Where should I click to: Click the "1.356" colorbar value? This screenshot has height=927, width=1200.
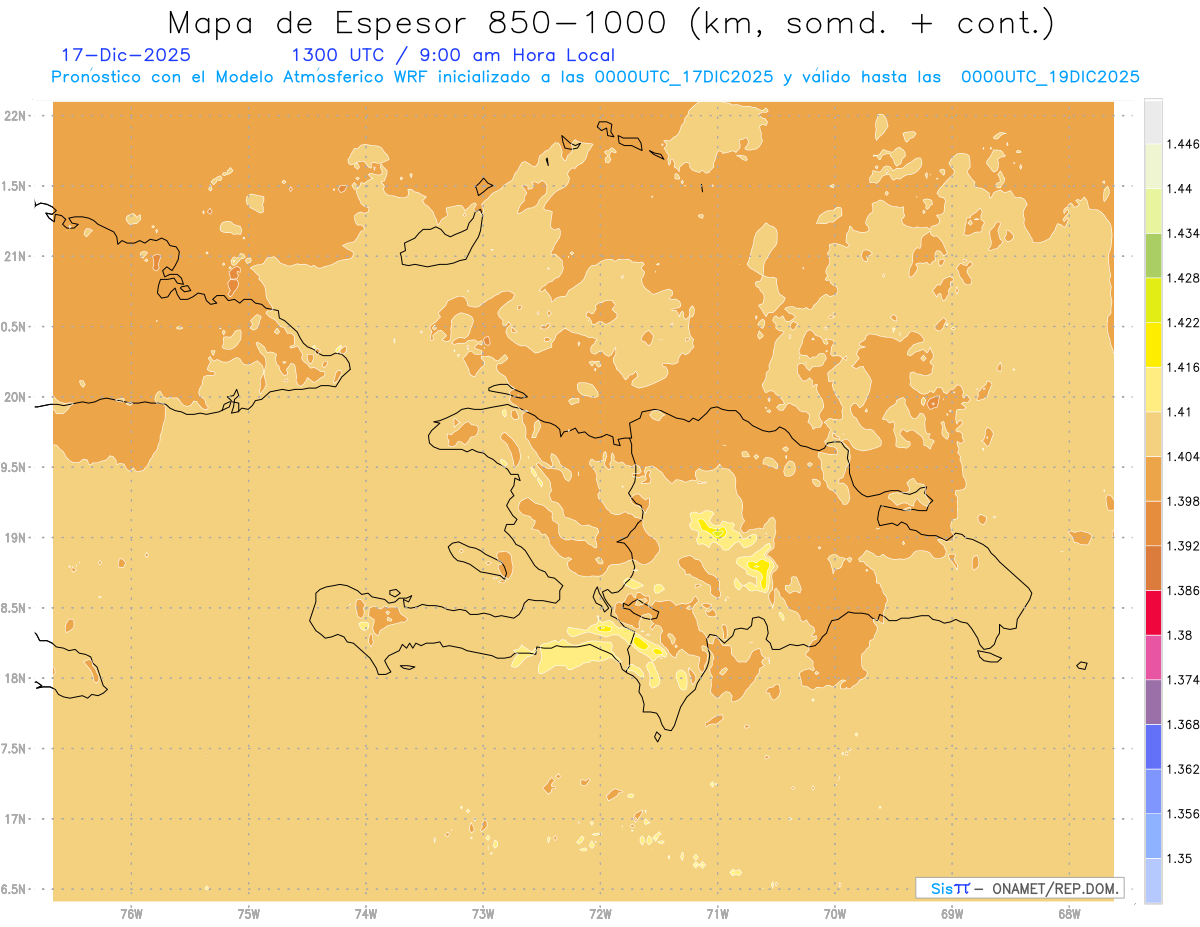click(1181, 814)
